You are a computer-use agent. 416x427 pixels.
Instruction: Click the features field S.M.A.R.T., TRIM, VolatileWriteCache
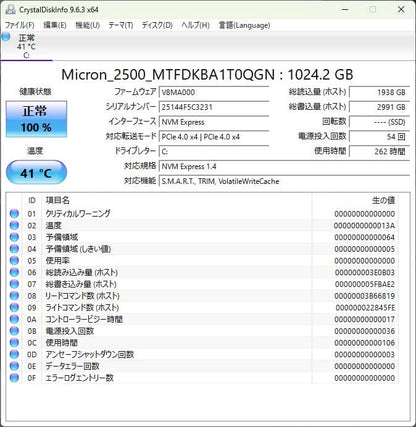284,181
